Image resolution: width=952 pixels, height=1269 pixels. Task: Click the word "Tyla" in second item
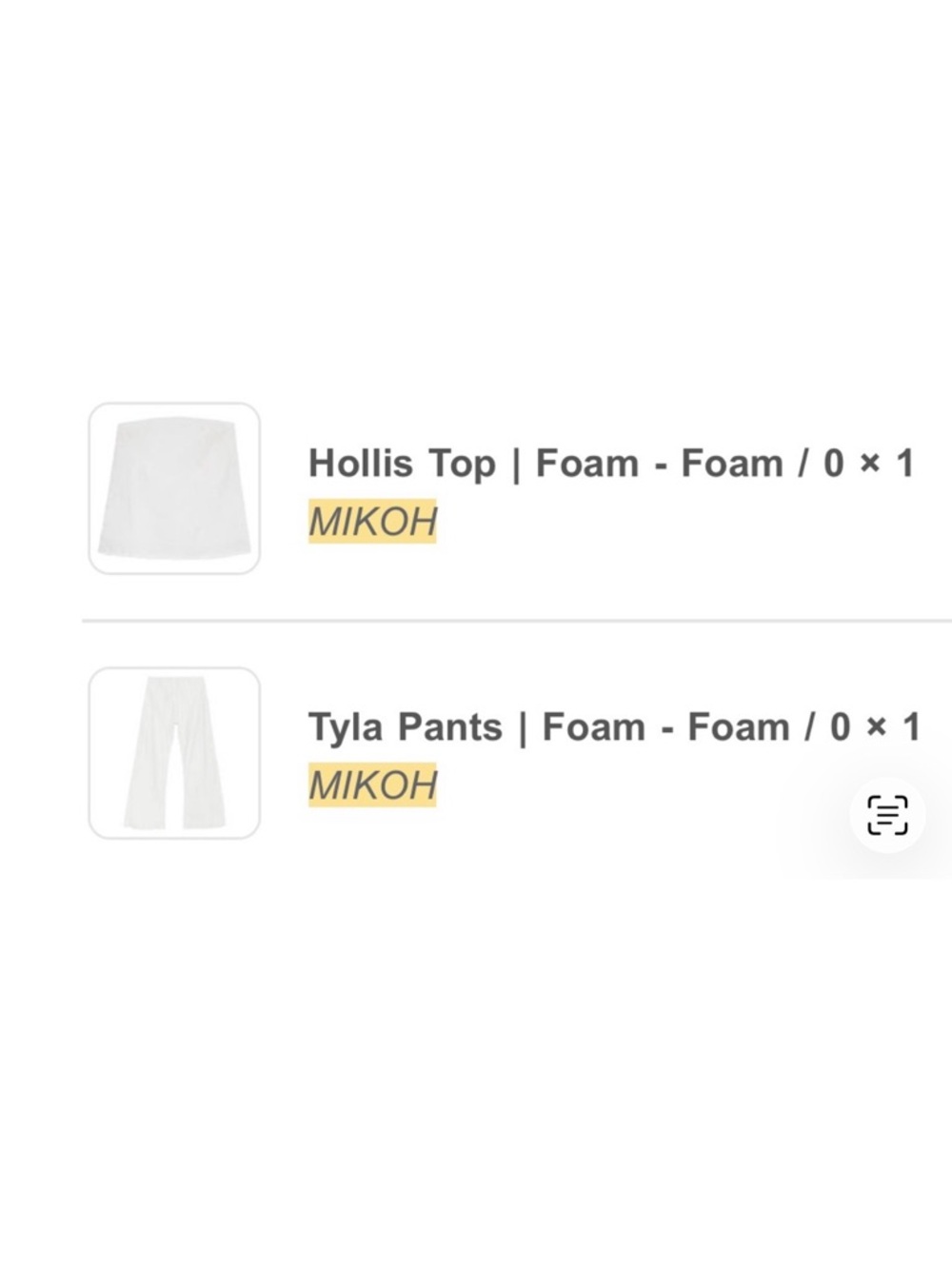click(x=346, y=727)
